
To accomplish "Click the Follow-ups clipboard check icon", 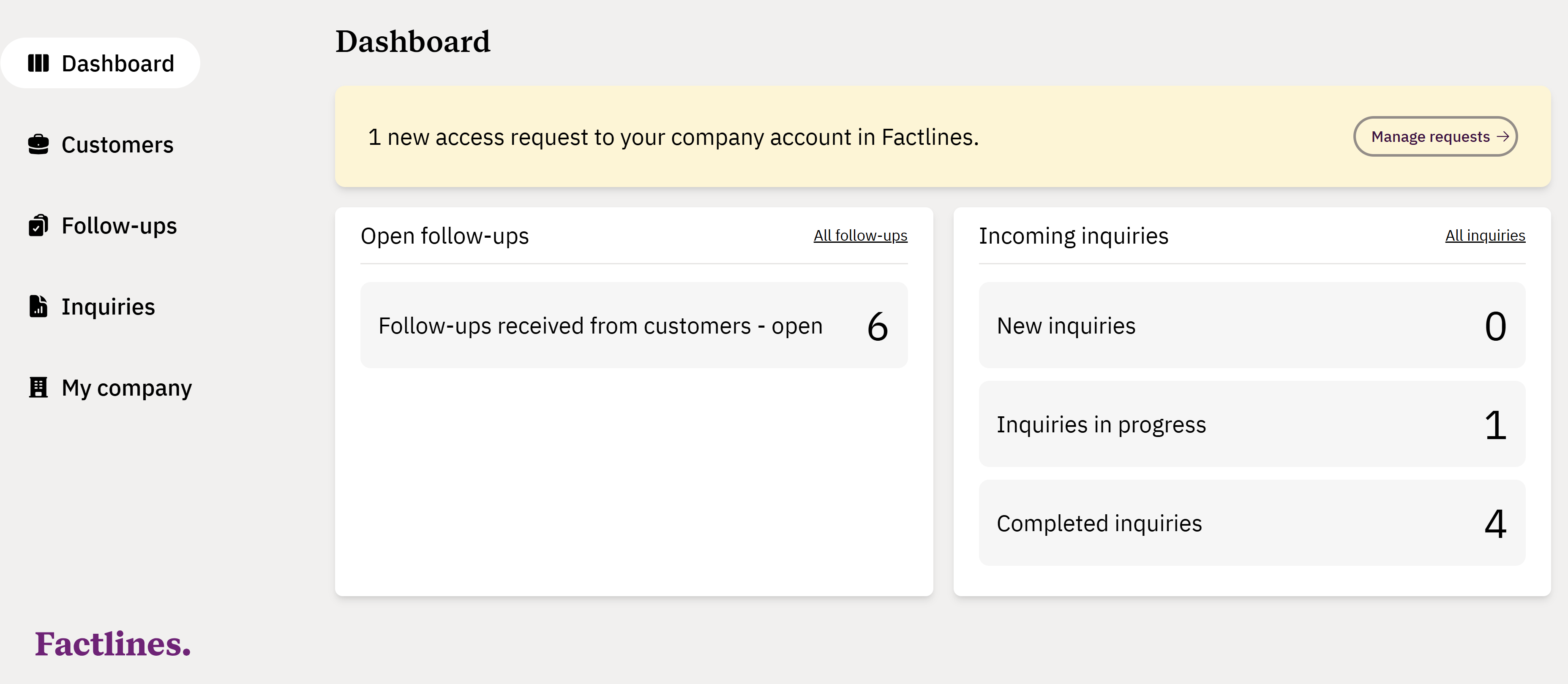I will (38, 225).
